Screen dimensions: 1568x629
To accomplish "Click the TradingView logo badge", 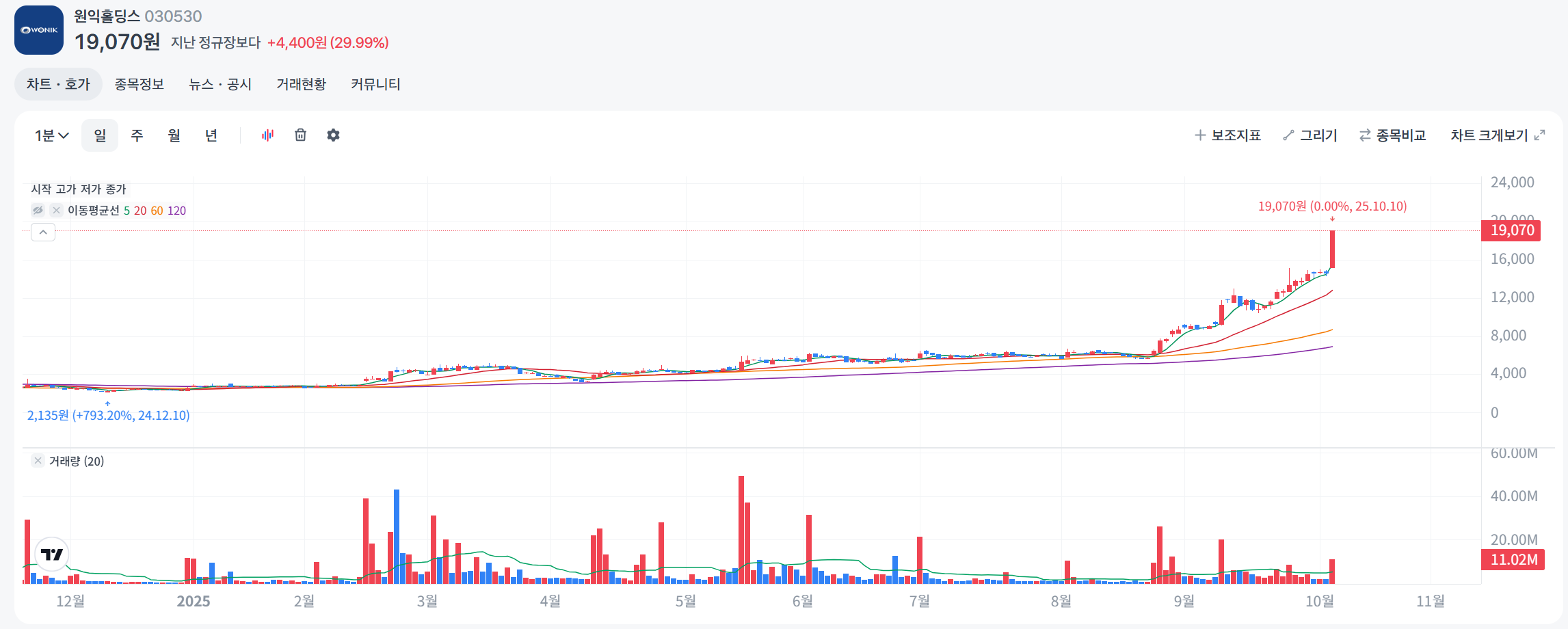I will [52, 554].
